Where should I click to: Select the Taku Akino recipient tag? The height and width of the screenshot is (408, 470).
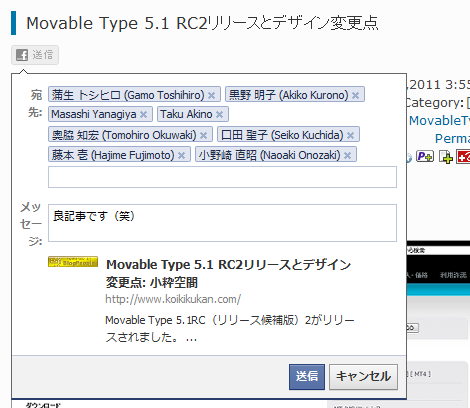tap(193, 114)
